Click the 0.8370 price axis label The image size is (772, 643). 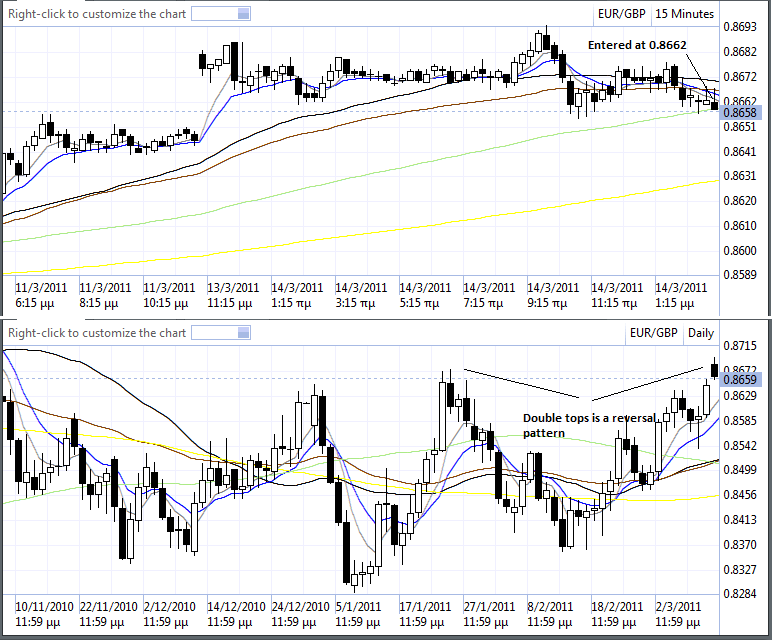[x=740, y=545]
